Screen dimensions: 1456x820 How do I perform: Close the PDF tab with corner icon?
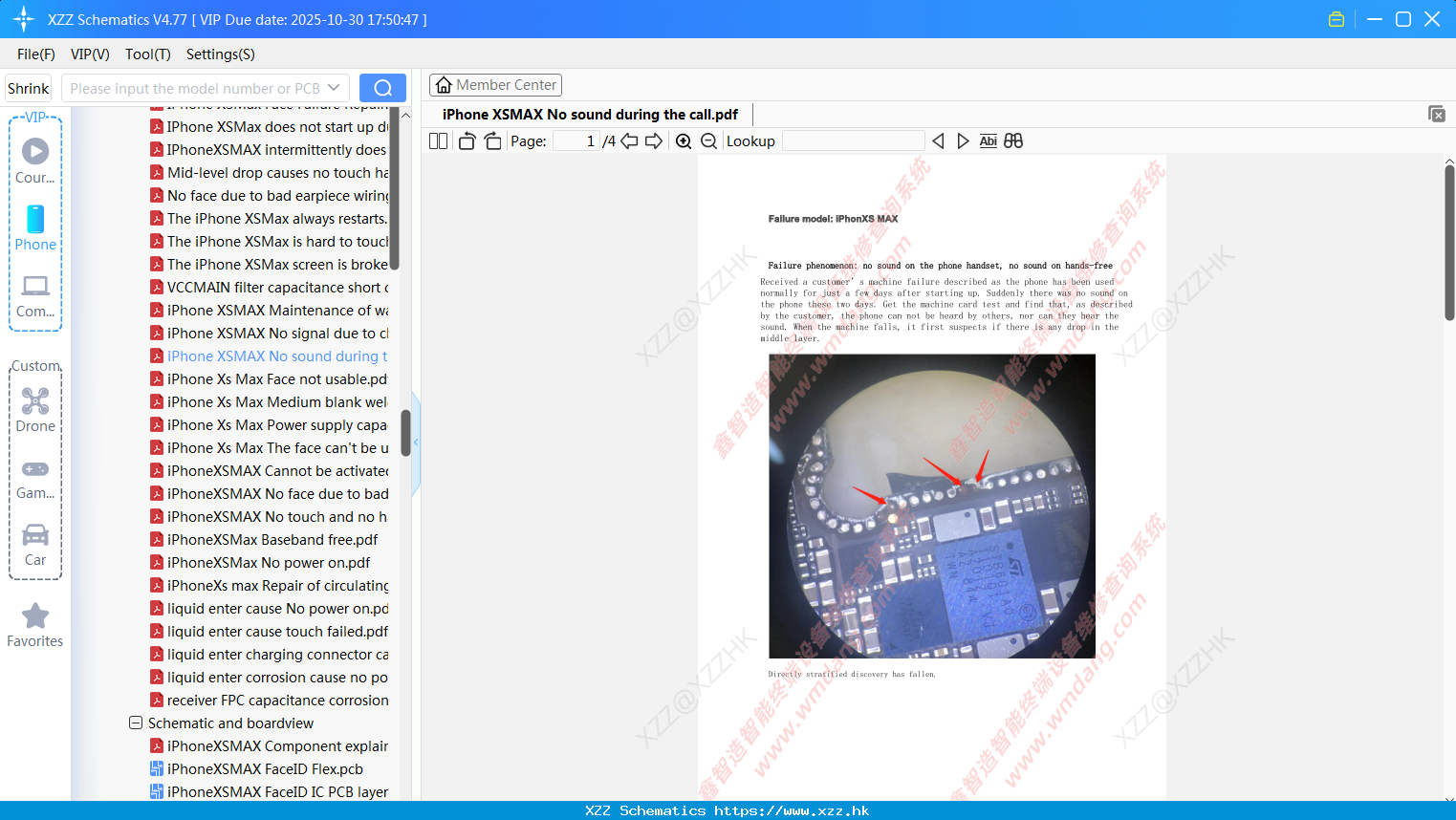[x=1437, y=114]
